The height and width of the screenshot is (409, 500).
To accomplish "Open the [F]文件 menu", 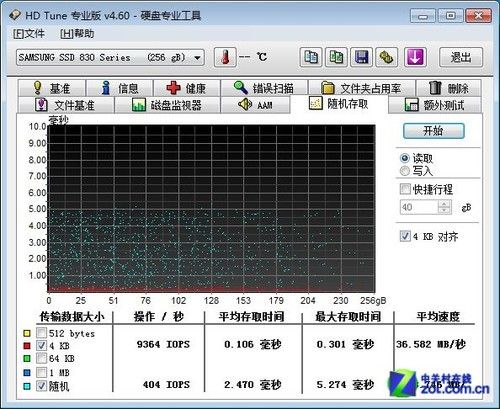I will [x=29, y=34].
